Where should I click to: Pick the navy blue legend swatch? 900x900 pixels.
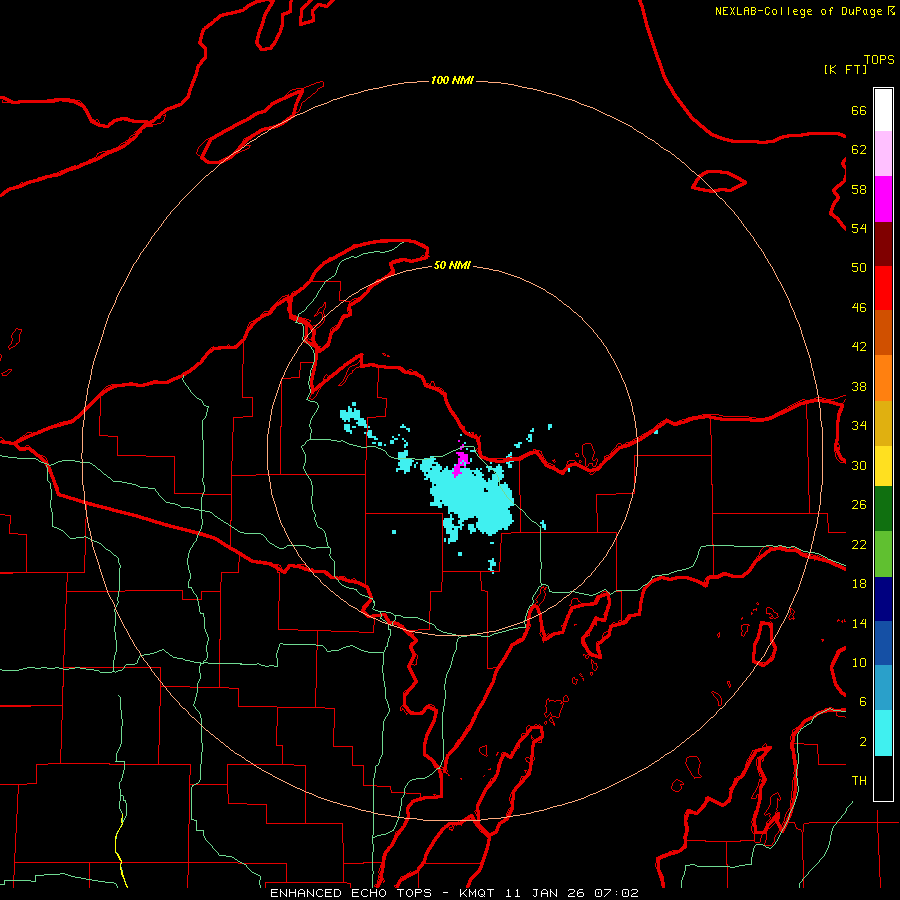tap(883, 599)
